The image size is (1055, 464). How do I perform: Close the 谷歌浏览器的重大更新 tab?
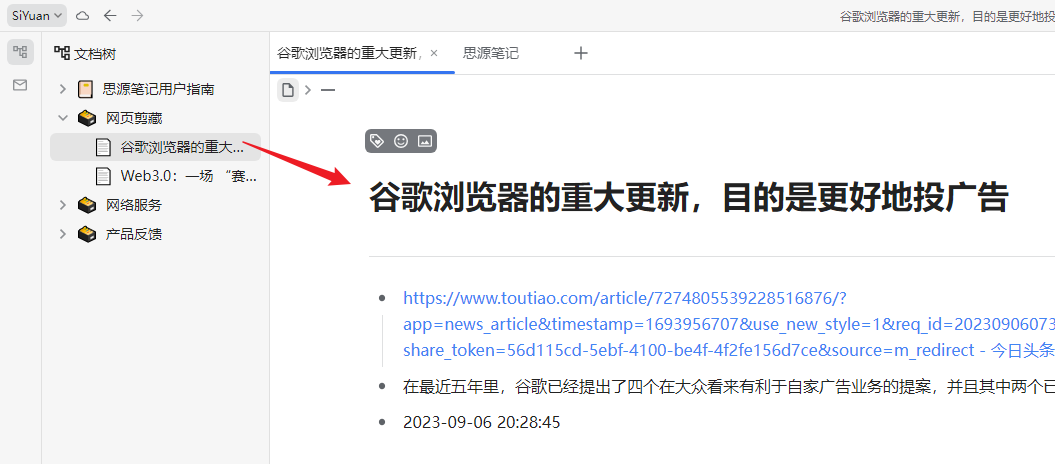(x=434, y=53)
